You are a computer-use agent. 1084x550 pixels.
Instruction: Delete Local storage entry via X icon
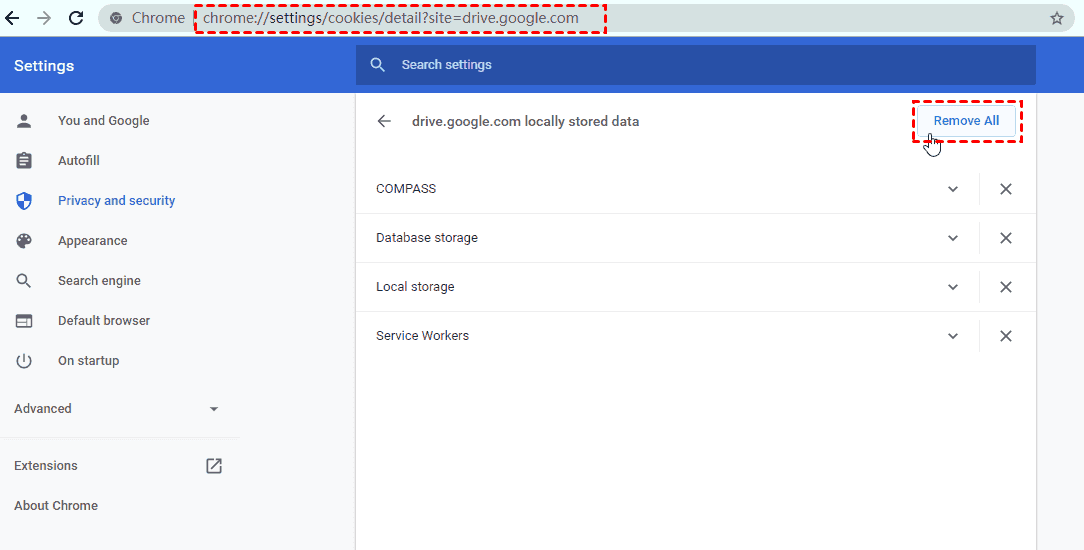(1006, 287)
